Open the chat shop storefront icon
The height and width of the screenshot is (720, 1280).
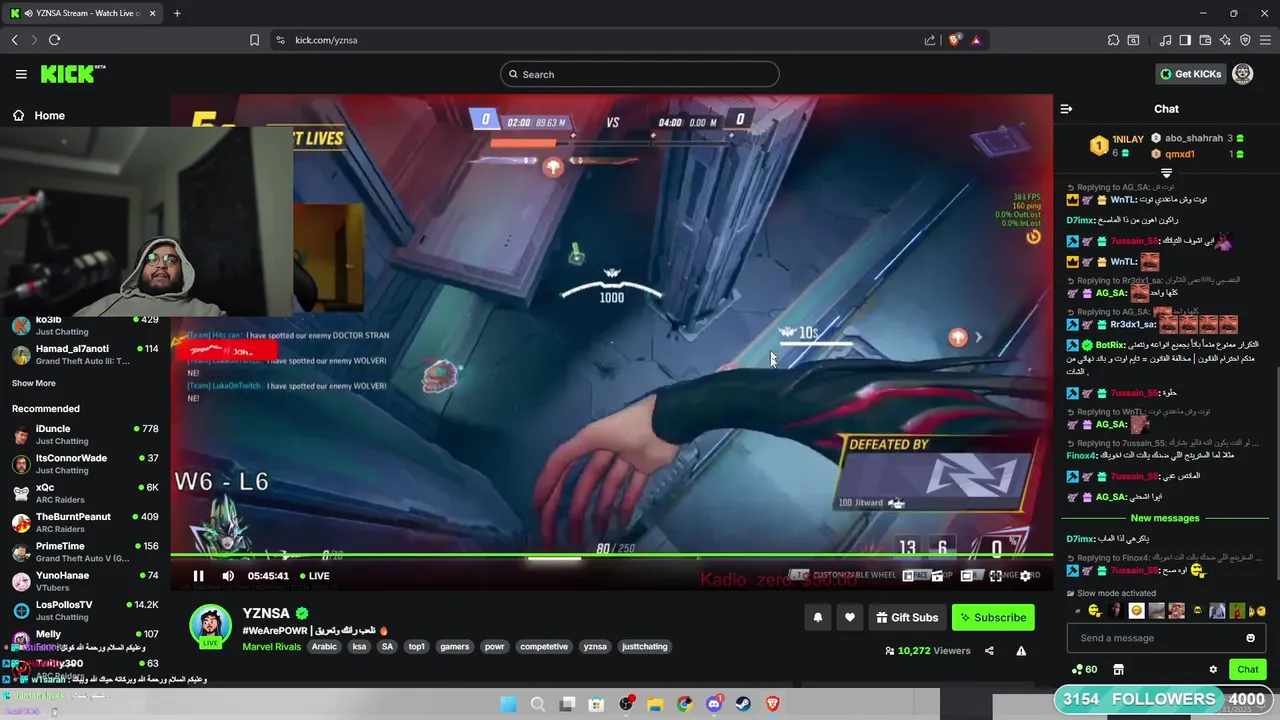tap(1118, 669)
